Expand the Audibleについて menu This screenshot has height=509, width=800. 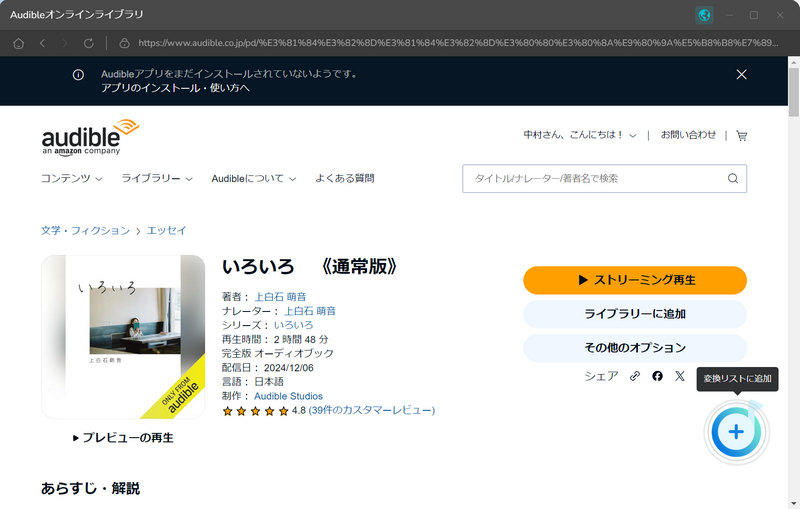point(254,179)
